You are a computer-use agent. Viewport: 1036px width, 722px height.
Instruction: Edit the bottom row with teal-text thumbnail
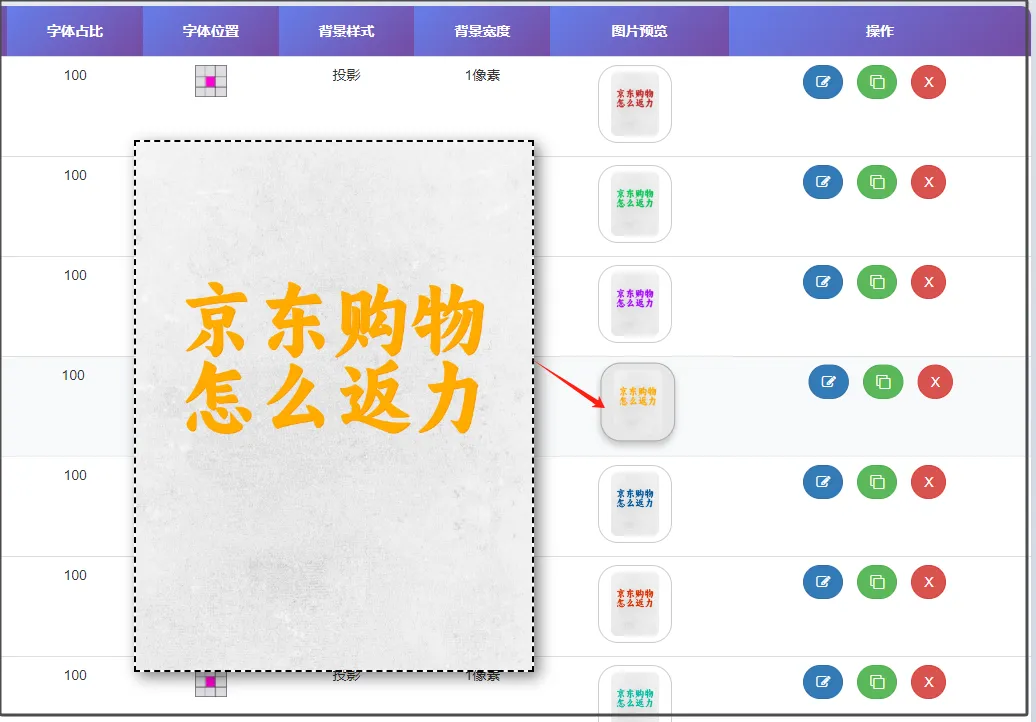823,682
